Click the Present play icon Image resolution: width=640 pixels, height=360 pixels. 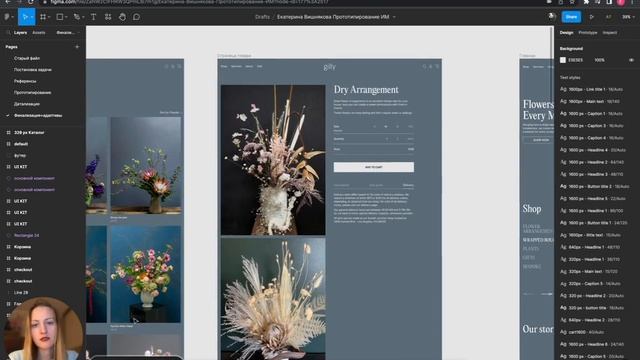click(x=591, y=17)
